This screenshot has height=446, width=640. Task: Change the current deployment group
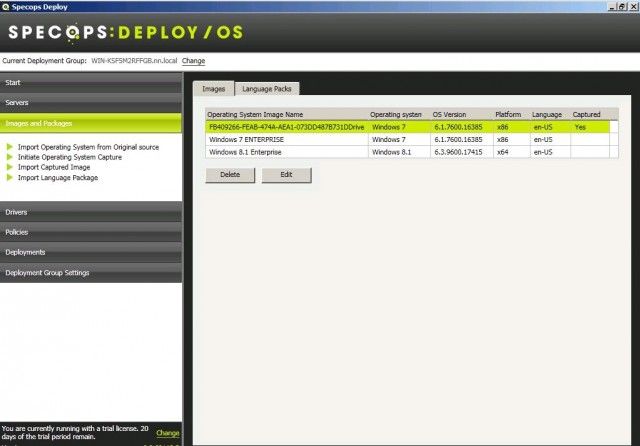tap(193, 61)
